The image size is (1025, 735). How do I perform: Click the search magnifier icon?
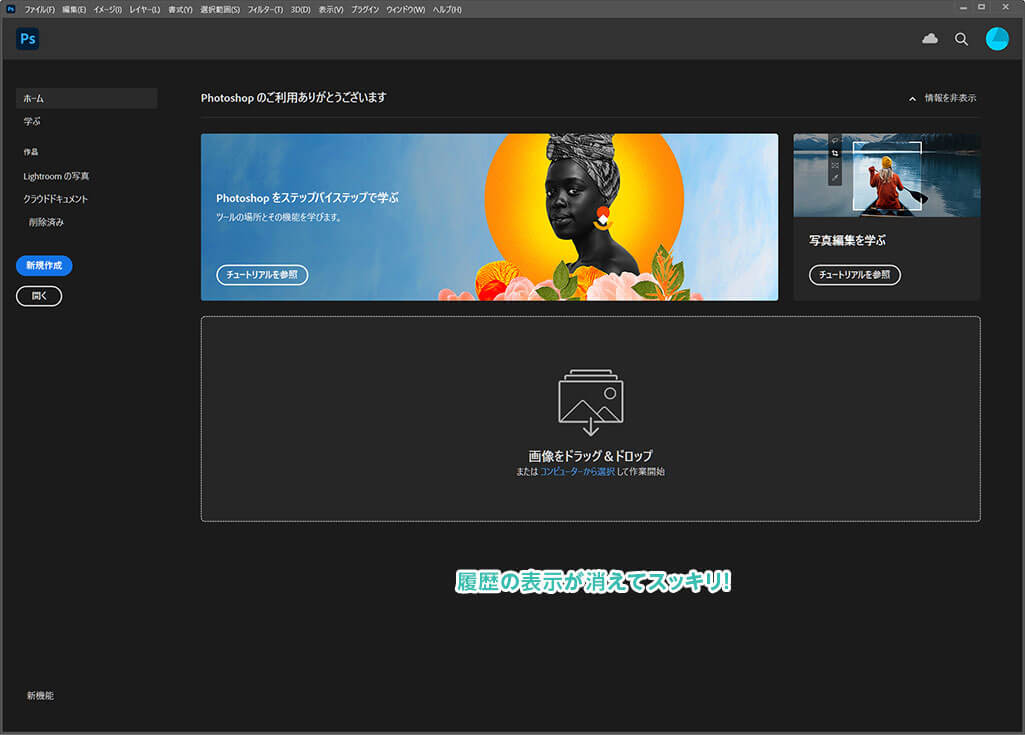[961, 39]
